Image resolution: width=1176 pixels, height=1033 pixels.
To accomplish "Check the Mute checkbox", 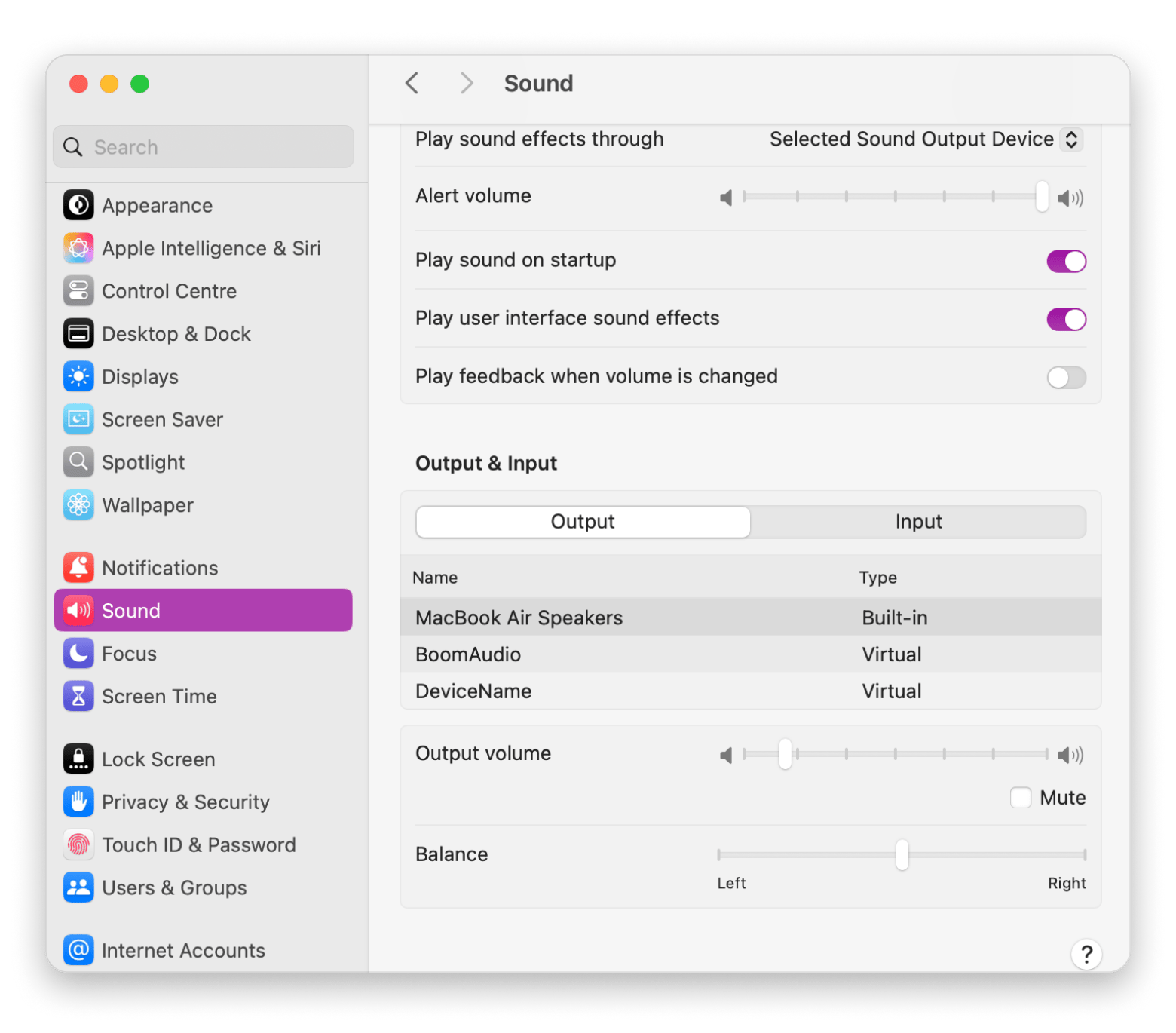I will tap(1021, 798).
